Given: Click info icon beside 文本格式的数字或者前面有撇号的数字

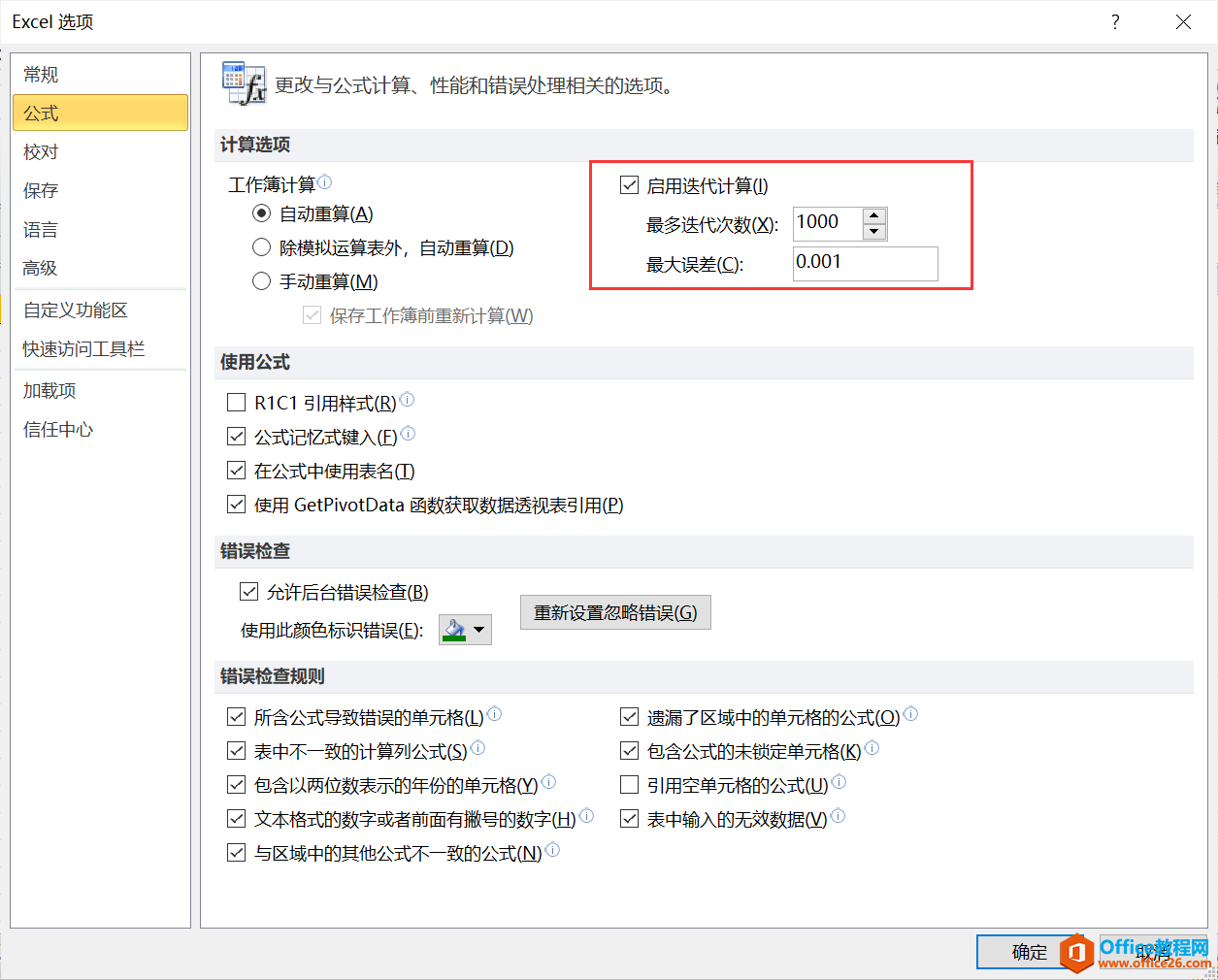Looking at the screenshot, I should [x=587, y=816].
